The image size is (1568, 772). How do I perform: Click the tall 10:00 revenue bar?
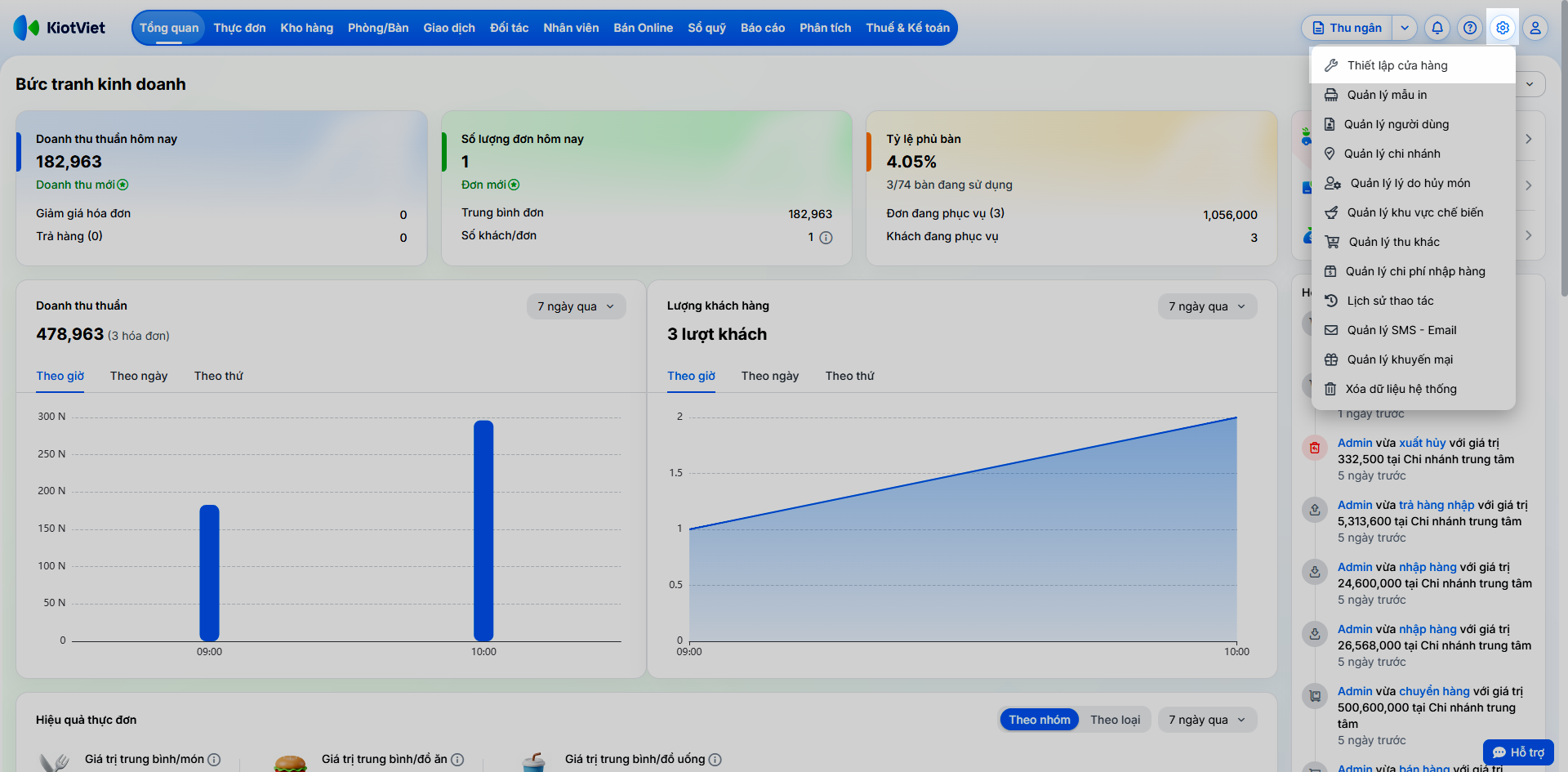pyautogui.click(x=483, y=530)
